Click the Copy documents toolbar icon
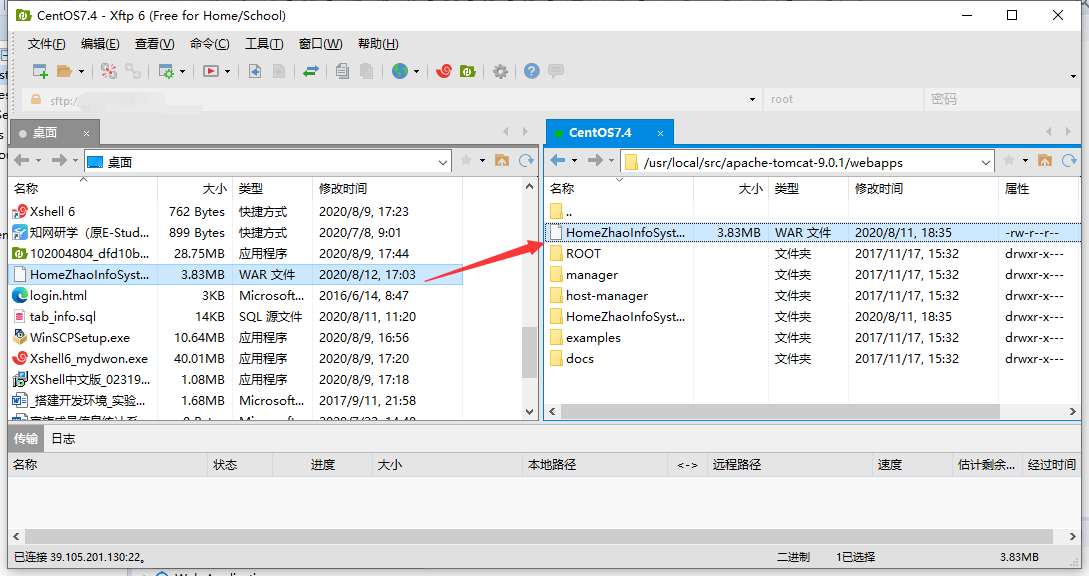 click(x=342, y=71)
